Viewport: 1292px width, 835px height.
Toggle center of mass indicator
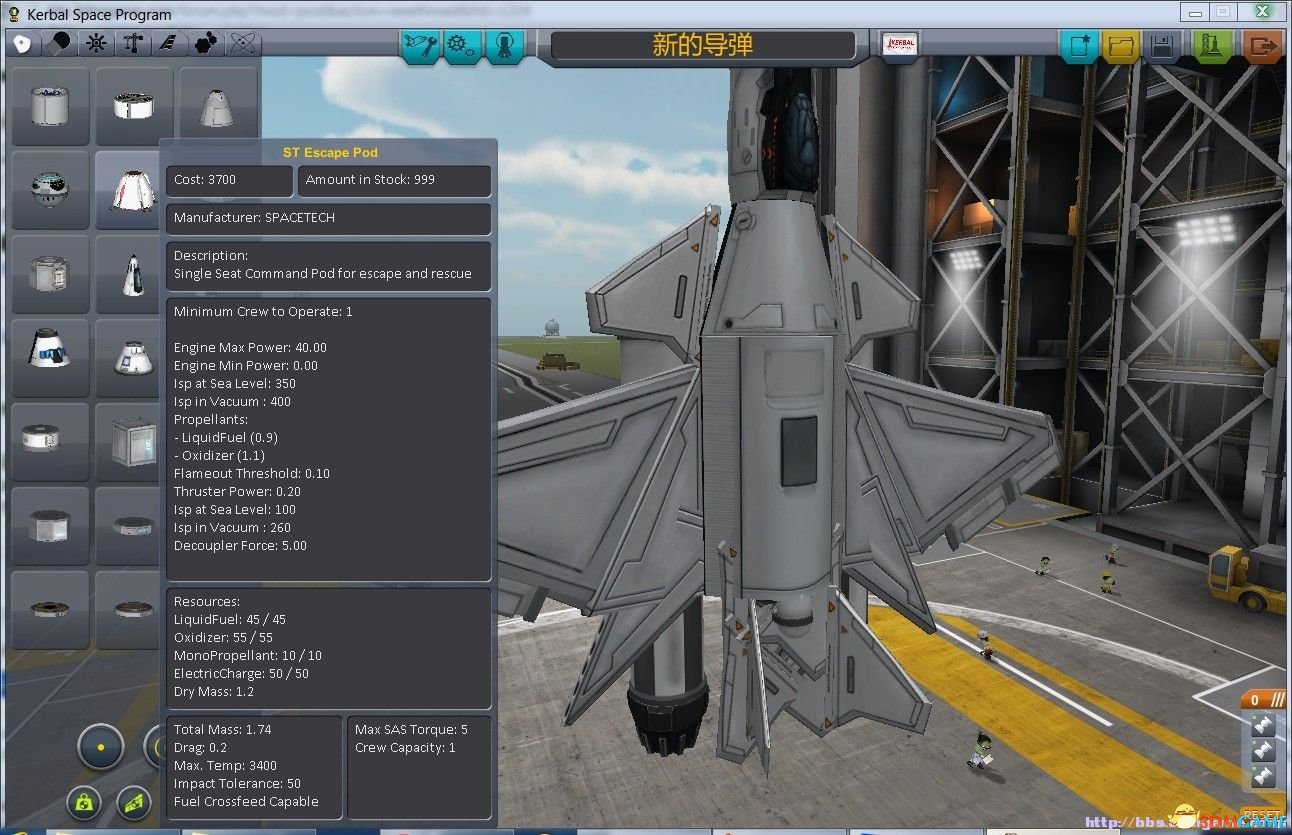84,801
